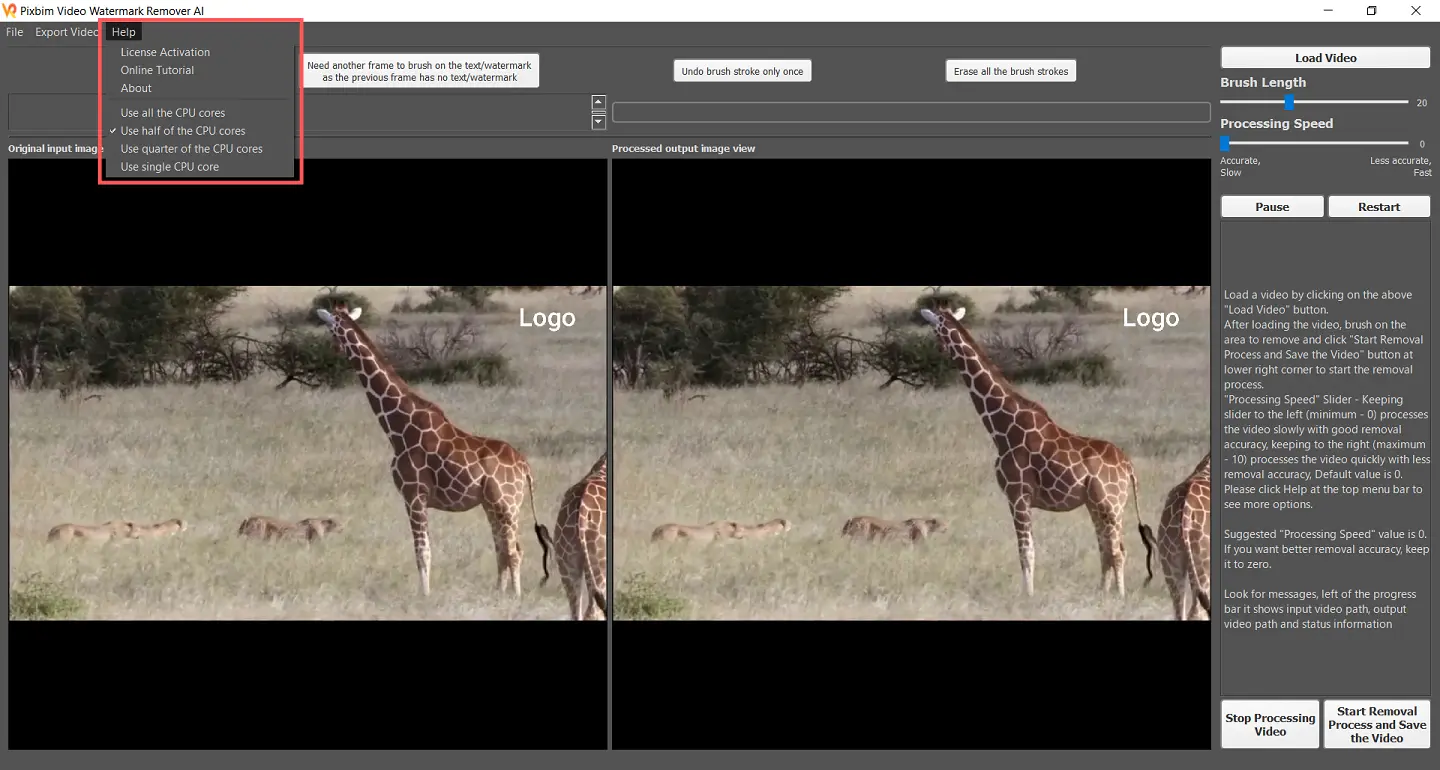The image size is (1440, 770).
Task: Start Removal Process and Save the Video
Action: pyautogui.click(x=1377, y=723)
